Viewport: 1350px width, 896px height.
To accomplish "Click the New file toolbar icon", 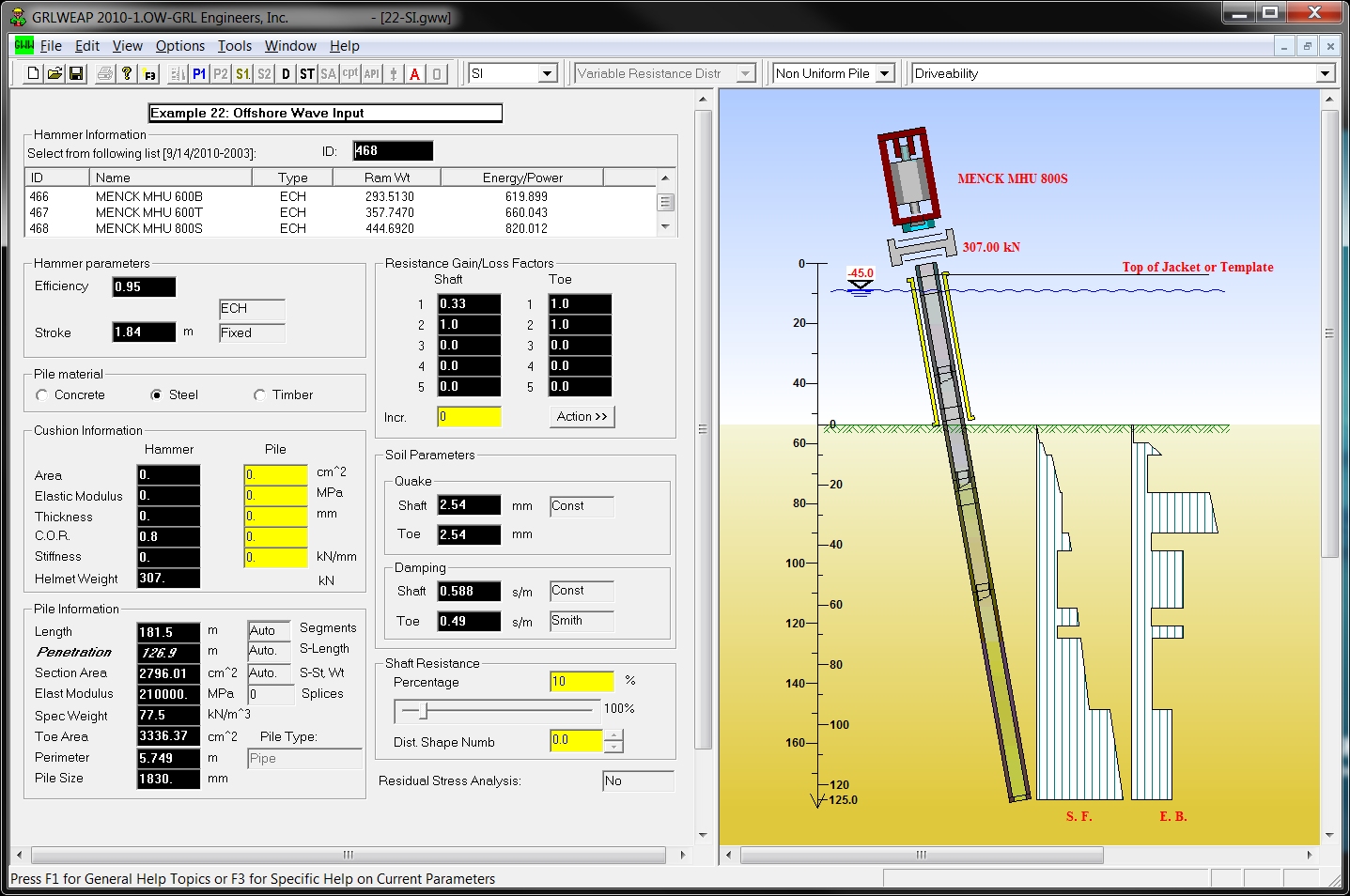I will (x=34, y=73).
